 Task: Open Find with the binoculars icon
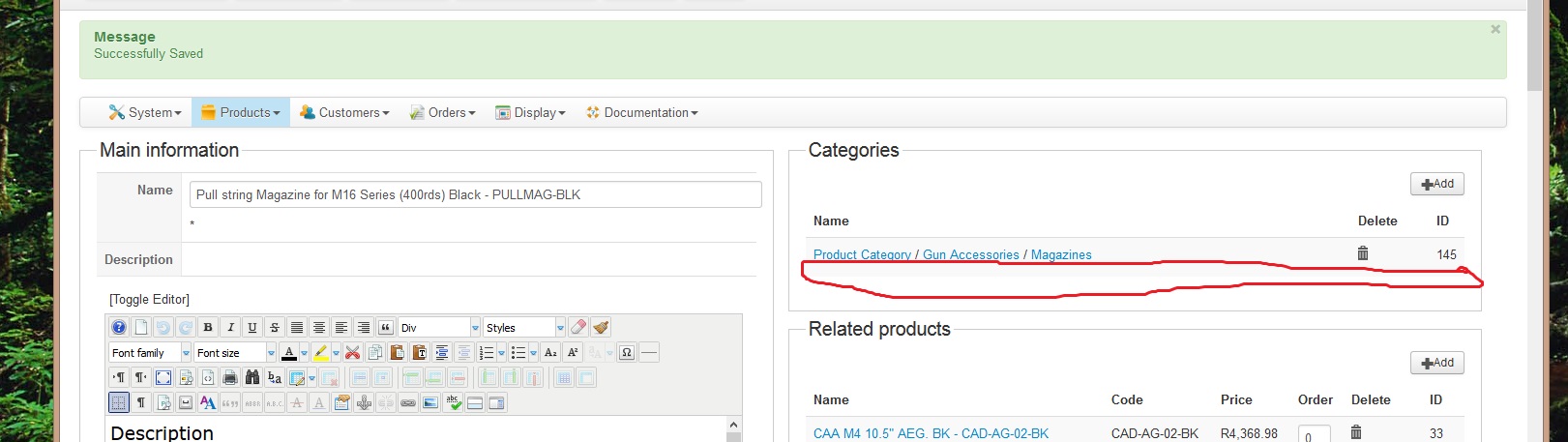pyautogui.click(x=252, y=377)
